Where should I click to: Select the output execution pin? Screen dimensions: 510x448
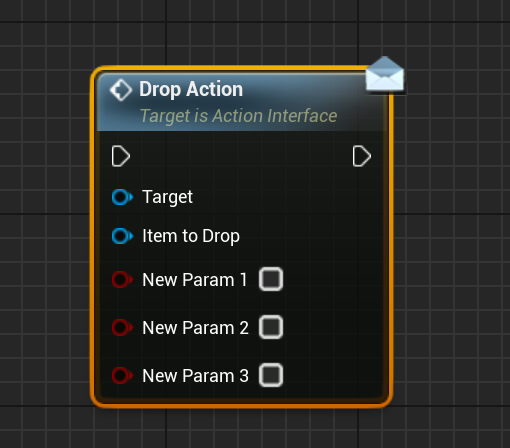click(362, 156)
